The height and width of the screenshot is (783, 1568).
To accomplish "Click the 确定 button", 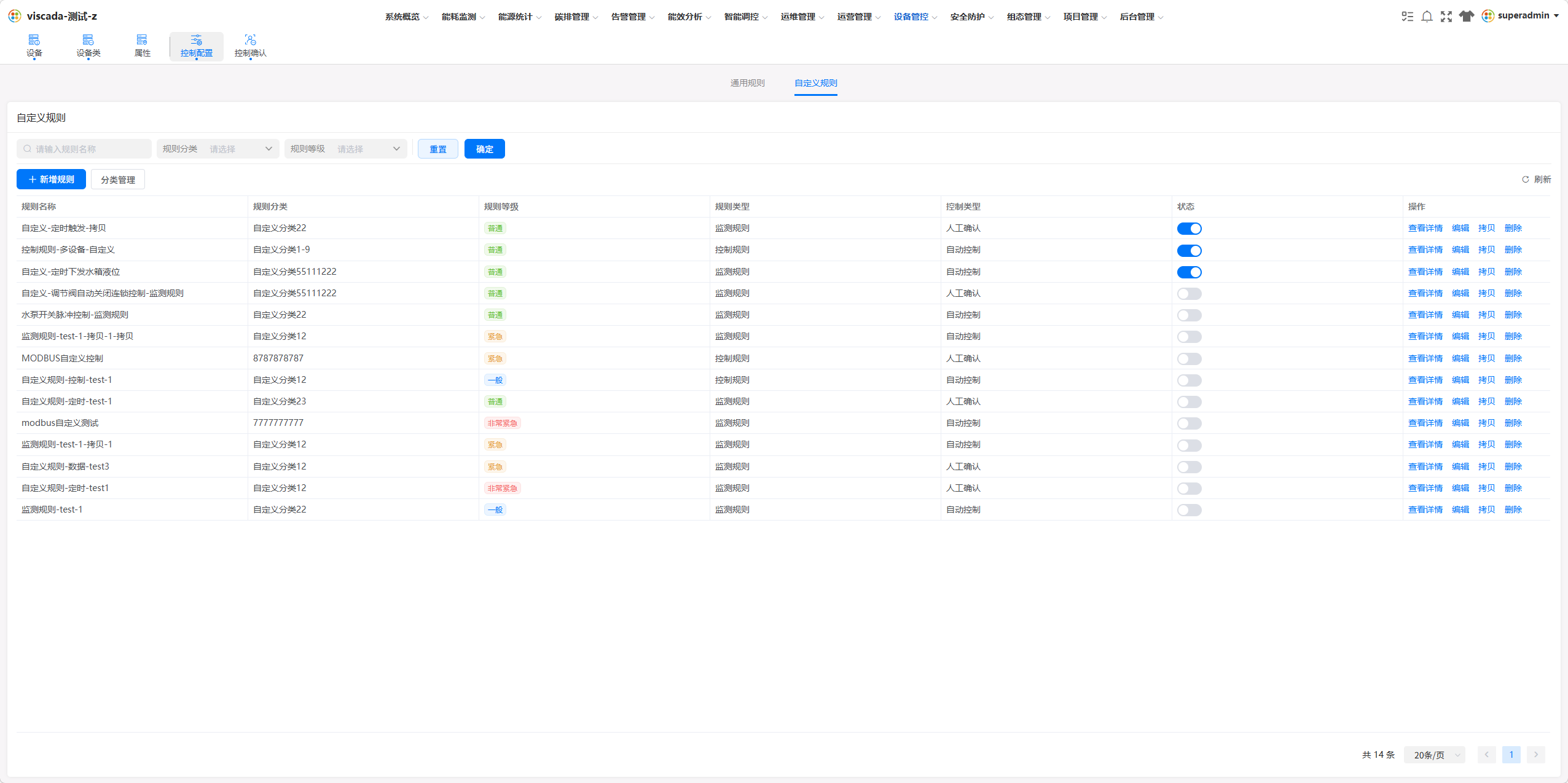I will point(485,149).
